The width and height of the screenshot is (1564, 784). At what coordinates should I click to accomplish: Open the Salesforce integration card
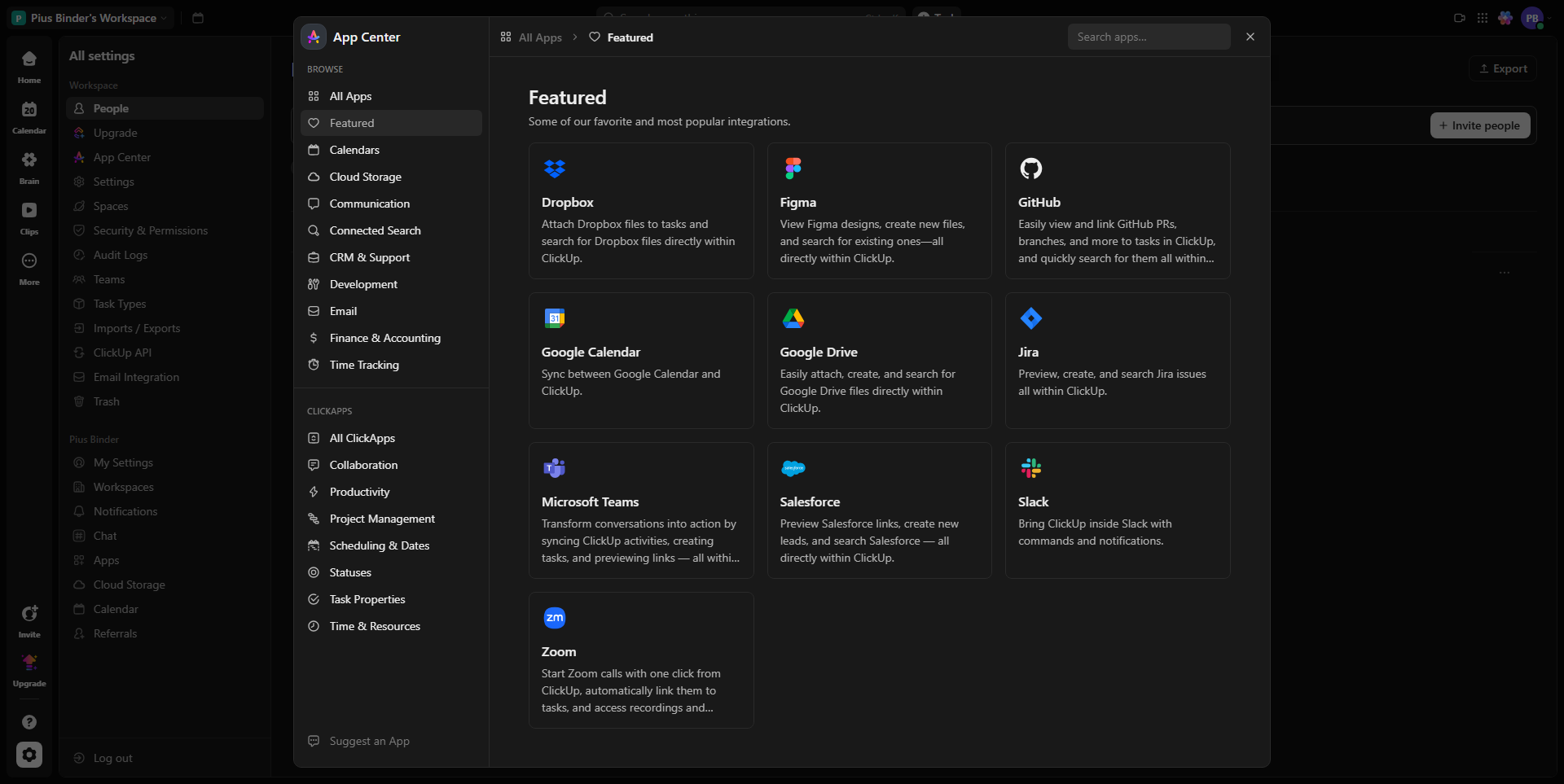pos(880,510)
